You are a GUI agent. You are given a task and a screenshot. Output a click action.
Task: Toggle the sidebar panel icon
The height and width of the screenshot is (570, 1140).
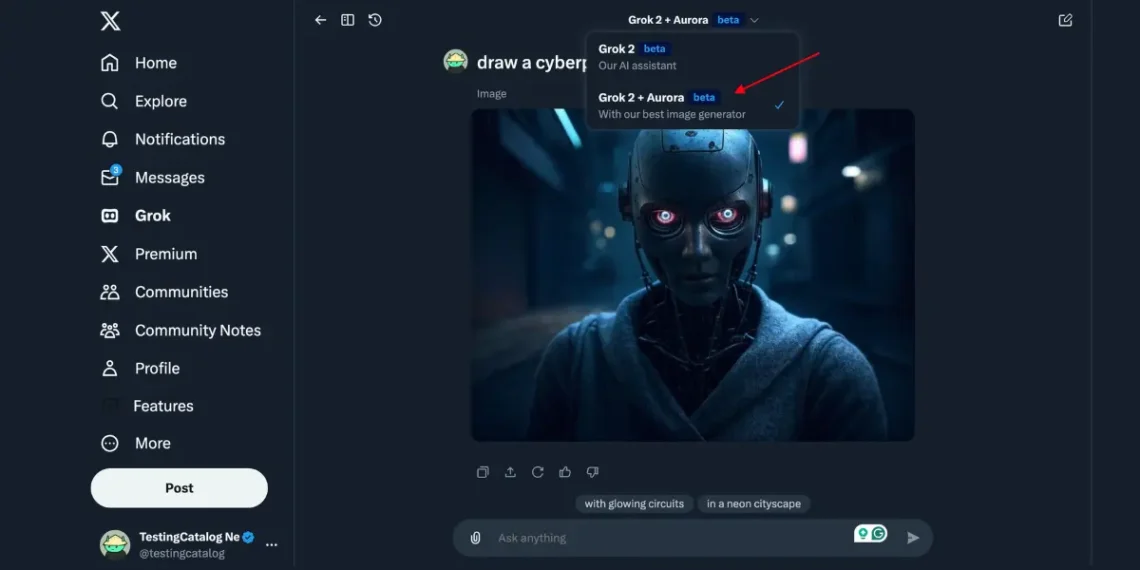348,20
